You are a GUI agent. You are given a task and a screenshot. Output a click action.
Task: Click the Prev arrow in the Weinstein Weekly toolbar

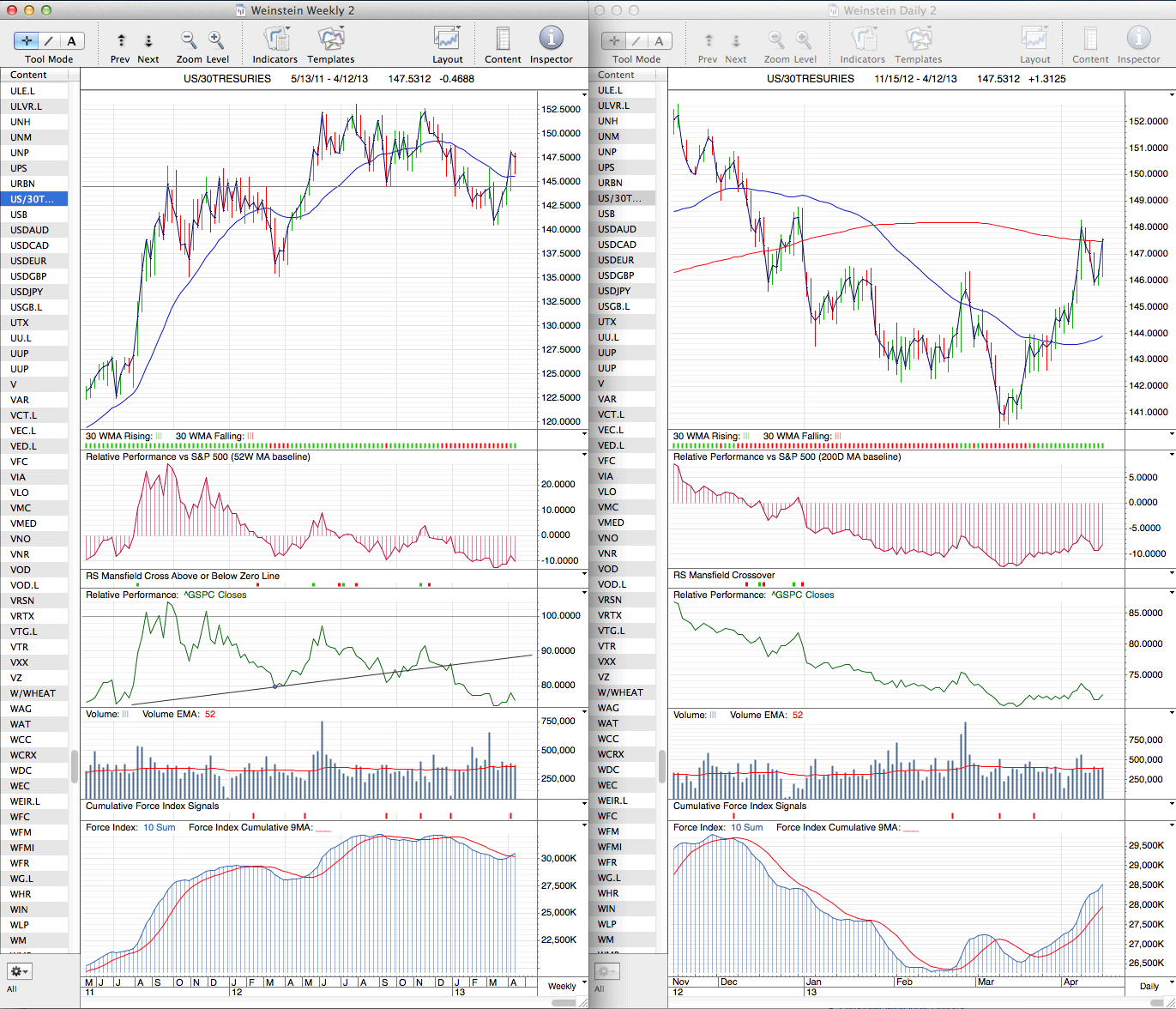coord(121,40)
